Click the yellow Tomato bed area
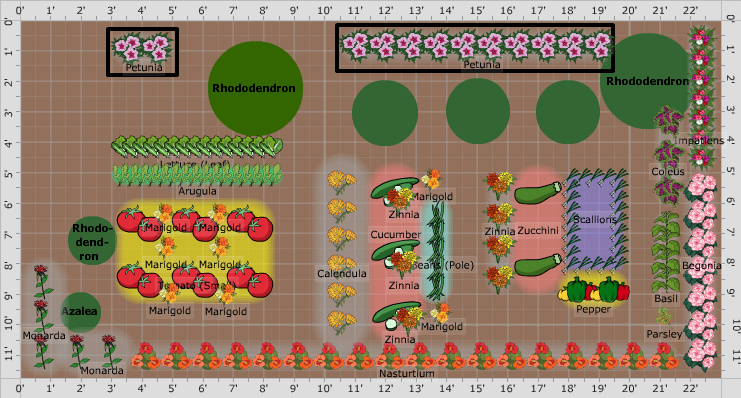The width and height of the screenshot is (741, 398). point(196,251)
